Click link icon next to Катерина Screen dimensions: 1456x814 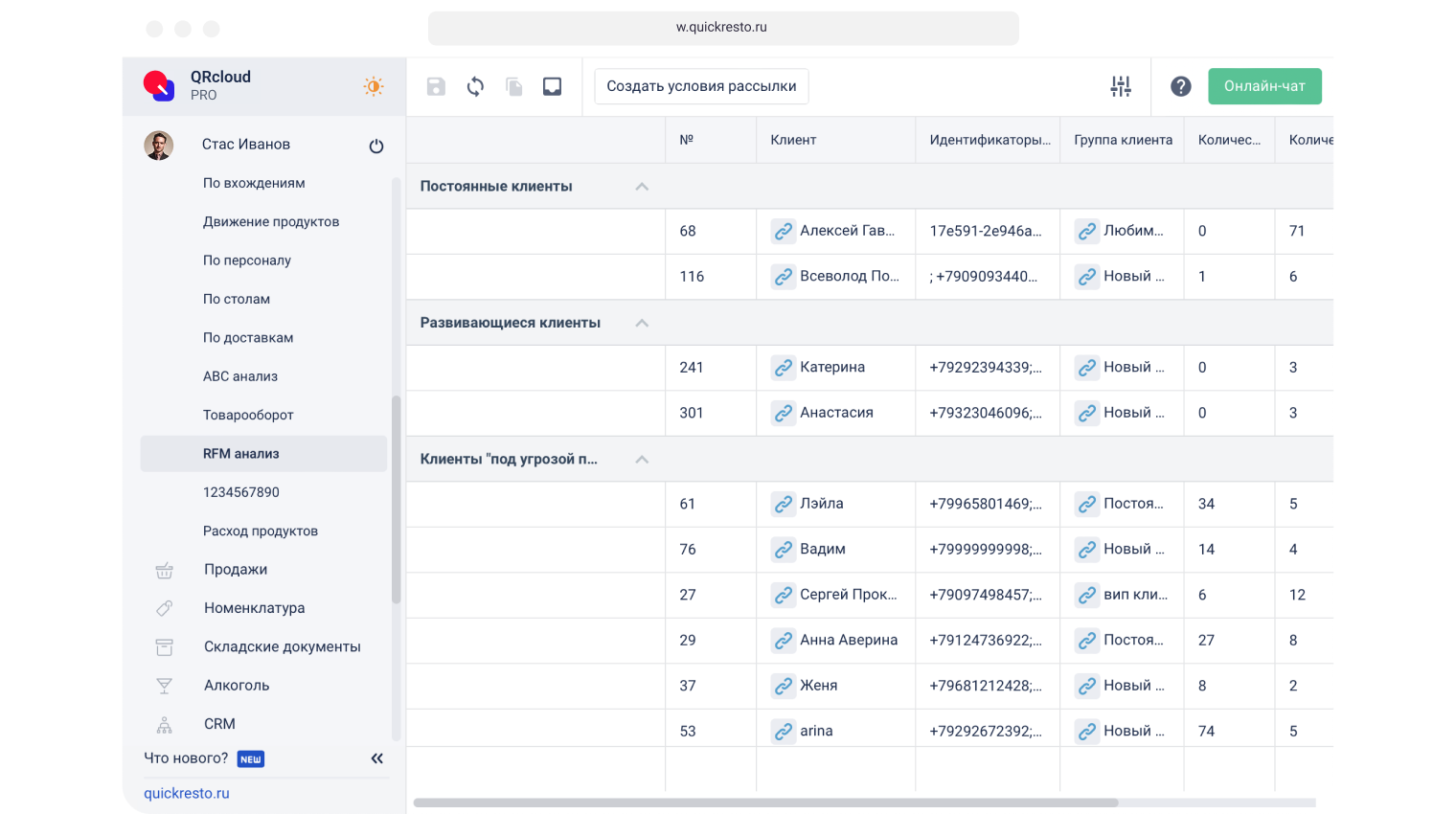784,368
